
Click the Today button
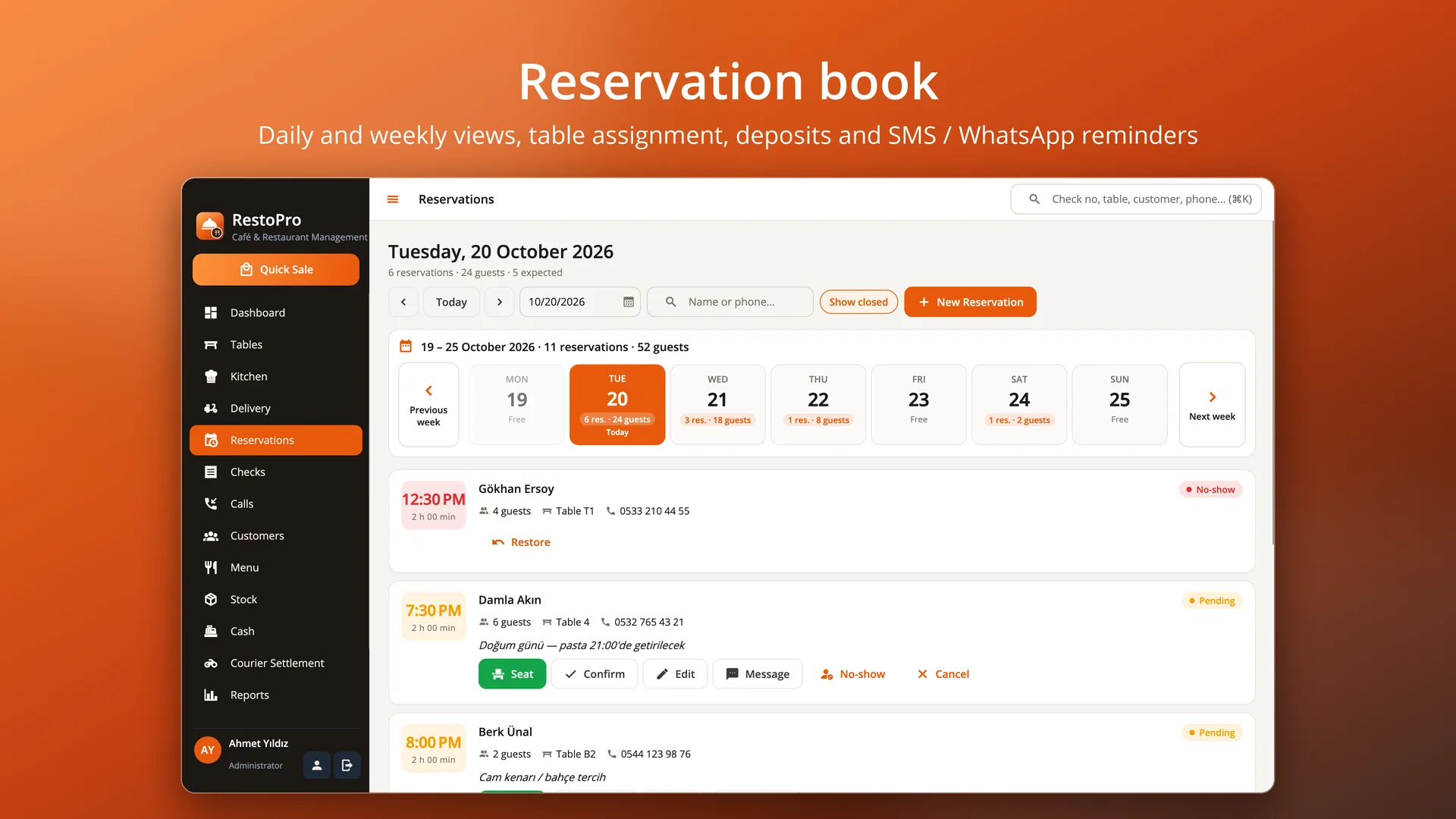[x=451, y=302]
